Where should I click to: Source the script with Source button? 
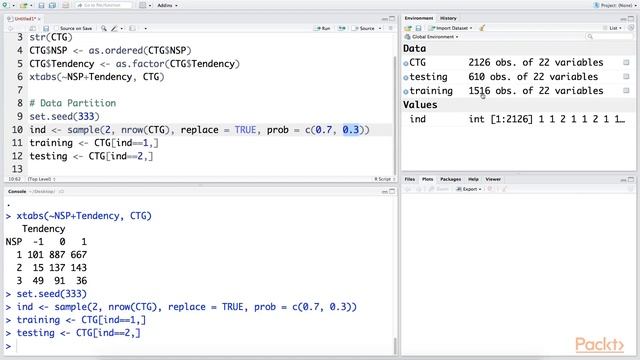pos(363,28)
